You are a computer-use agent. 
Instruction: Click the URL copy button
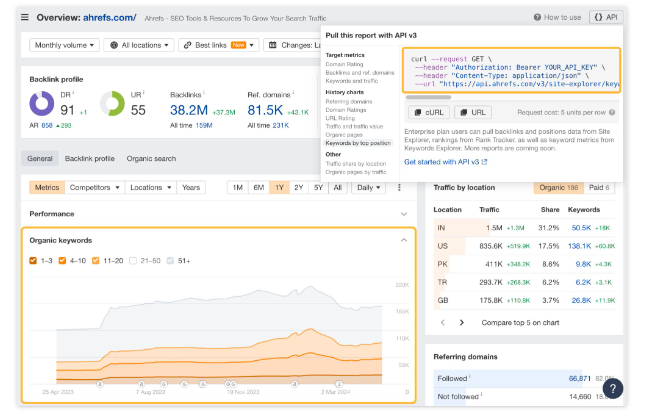[475, 113]
